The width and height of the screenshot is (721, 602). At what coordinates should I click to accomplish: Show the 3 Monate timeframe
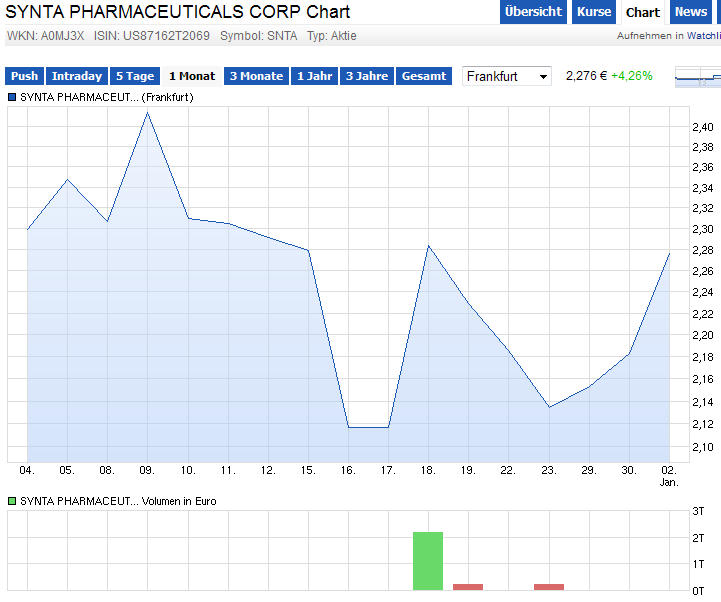256,76
